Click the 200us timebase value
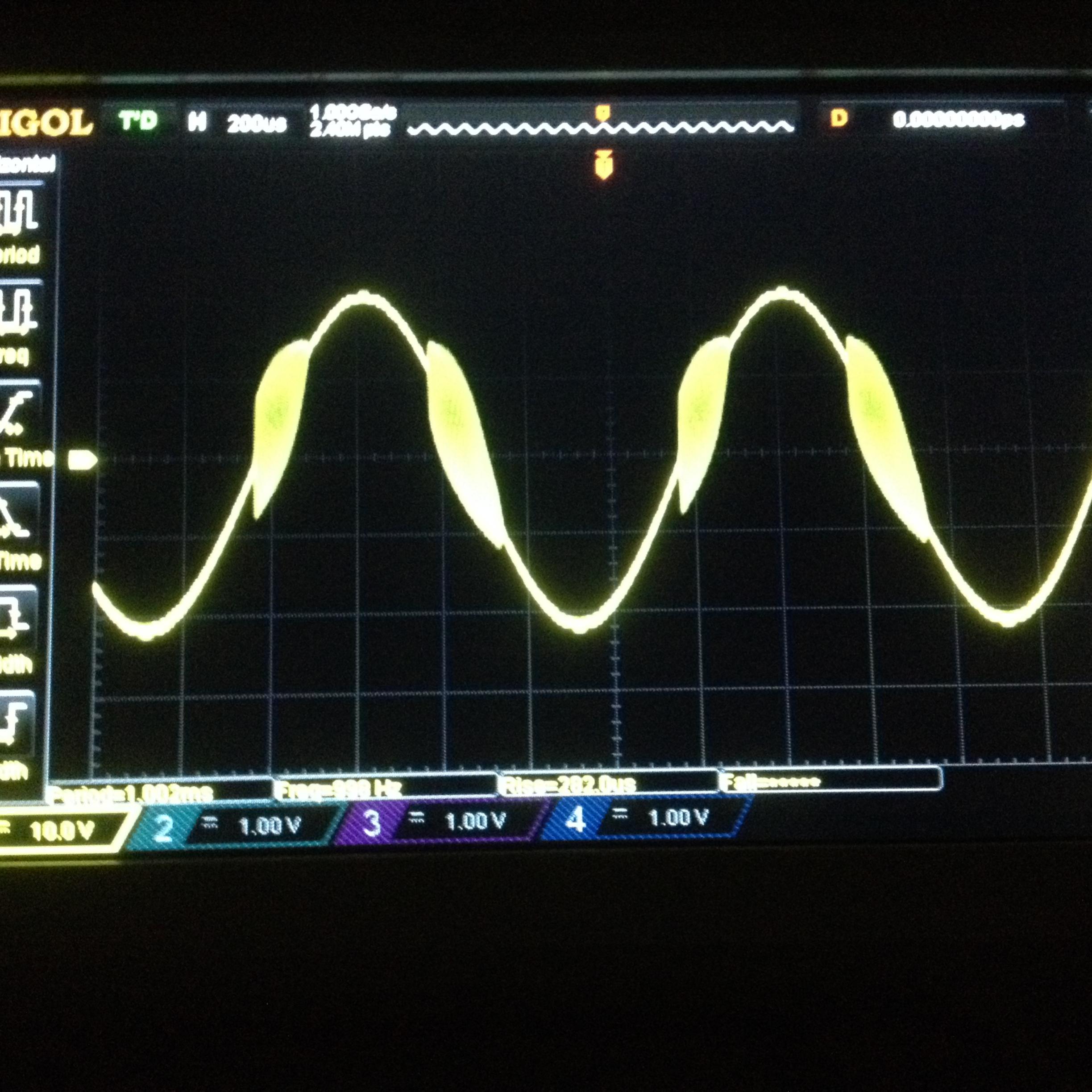1092x1092 pixels. [257, 123]
